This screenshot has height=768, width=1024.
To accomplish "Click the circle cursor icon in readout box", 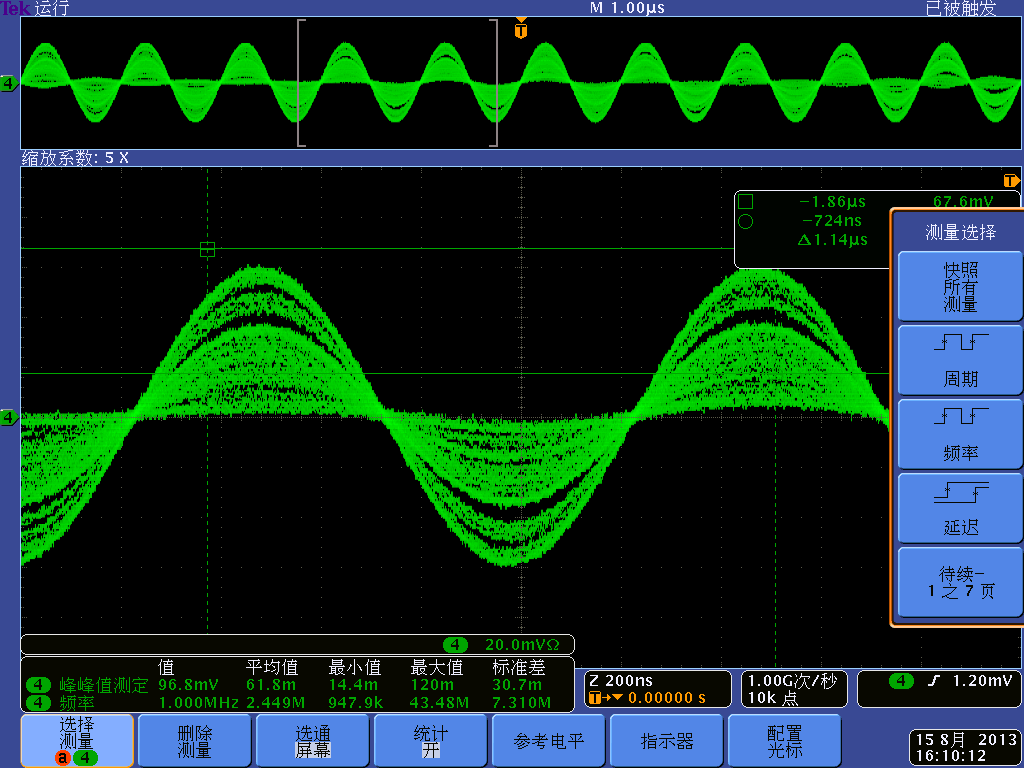I will [745, 221].
